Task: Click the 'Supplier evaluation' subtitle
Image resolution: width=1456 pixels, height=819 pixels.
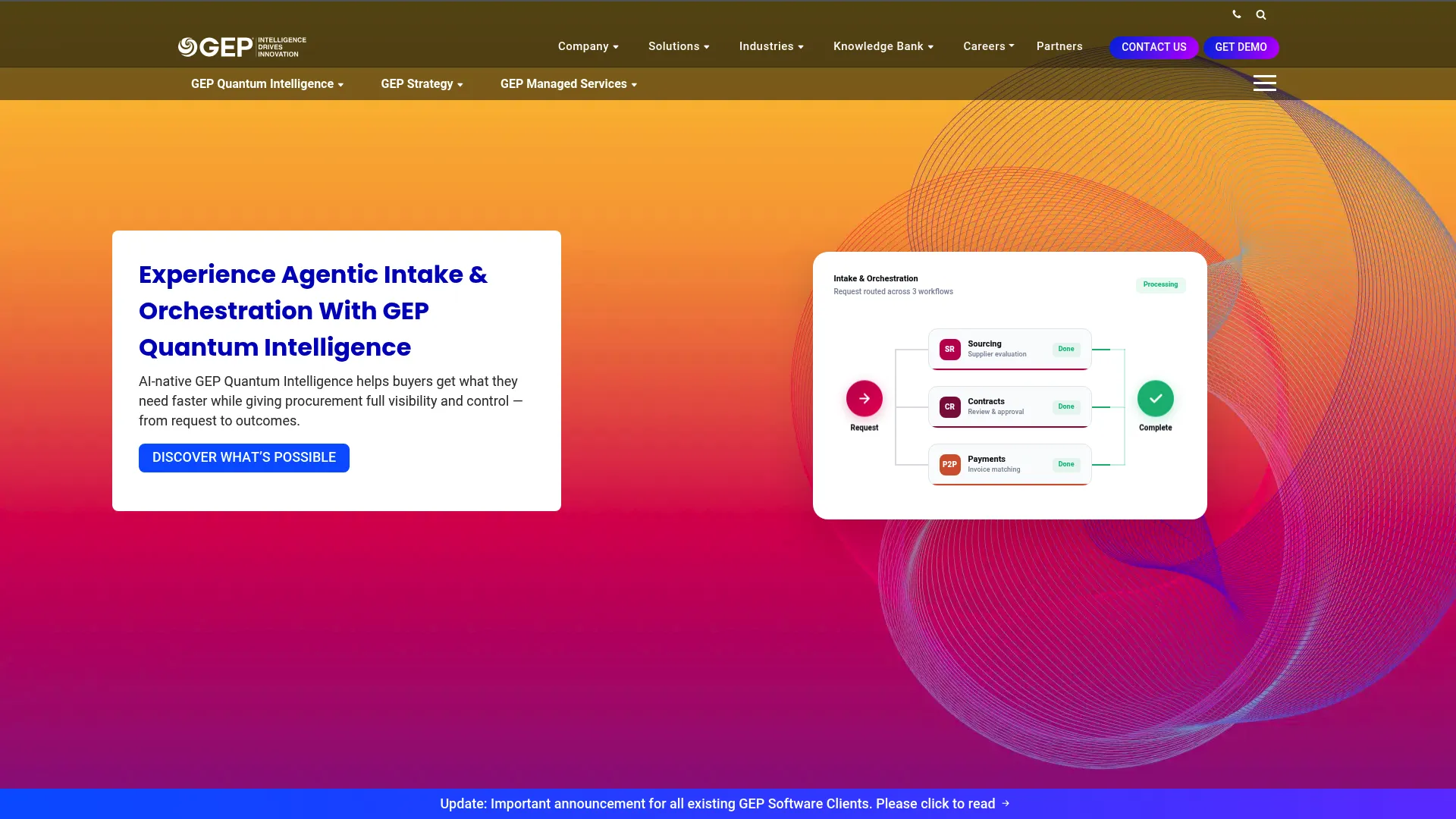Action: (x=996, y=355)
